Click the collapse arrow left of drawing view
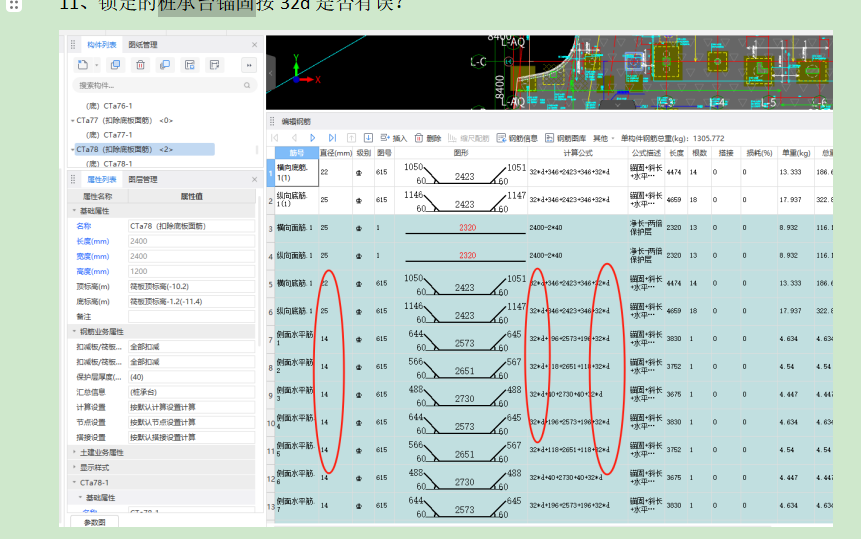This screenshot has width=861, height=539. pyautogui.click(x=270, y=72)
